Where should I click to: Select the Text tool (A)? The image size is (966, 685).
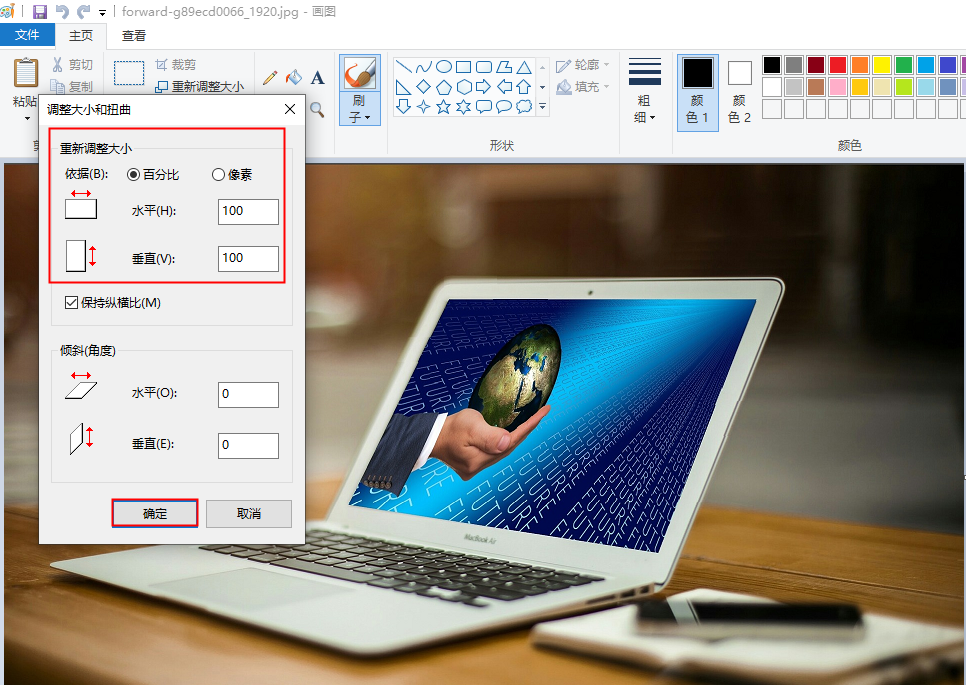[317, 78]
